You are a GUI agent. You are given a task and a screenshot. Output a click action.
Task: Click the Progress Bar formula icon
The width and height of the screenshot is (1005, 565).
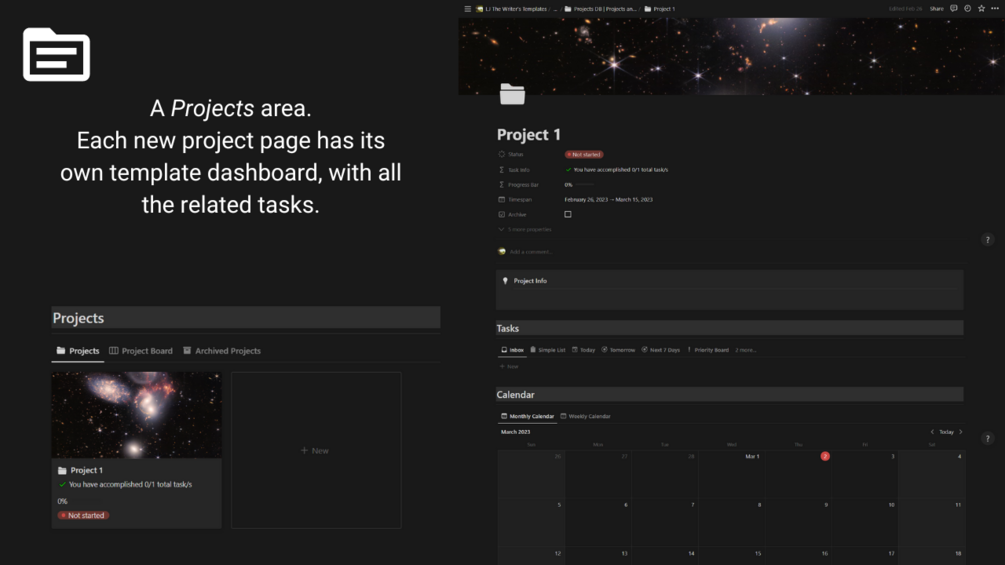501,184
